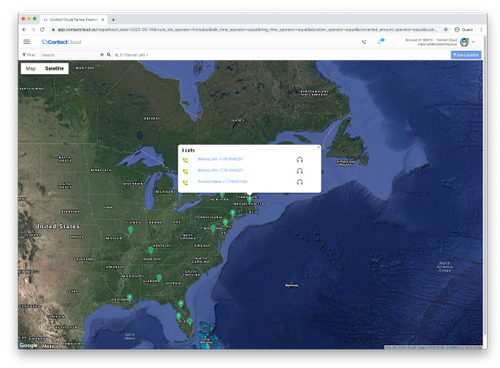The height and width of the screenshot is (368, 500).
Task: Play recording for the second call entry
Action: (x=300, y=171)
